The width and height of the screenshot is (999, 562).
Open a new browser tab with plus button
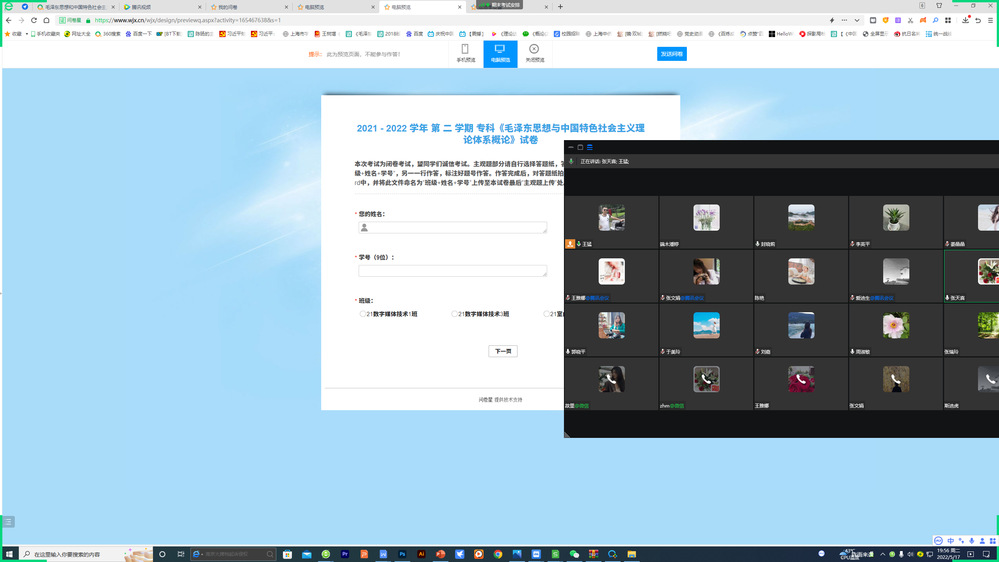click(x=560, y=6)
